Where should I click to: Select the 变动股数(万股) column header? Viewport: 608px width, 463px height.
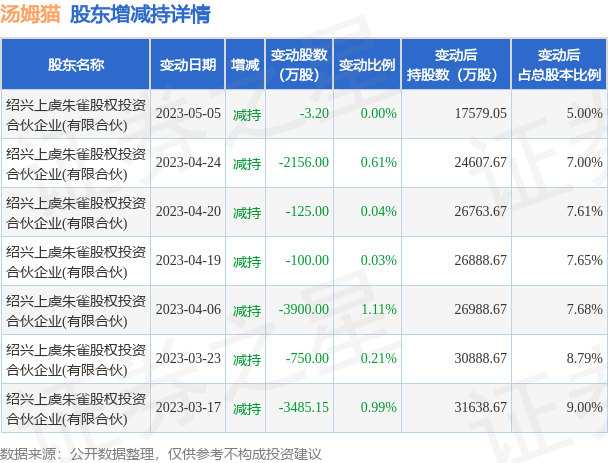tap(299, 65)
